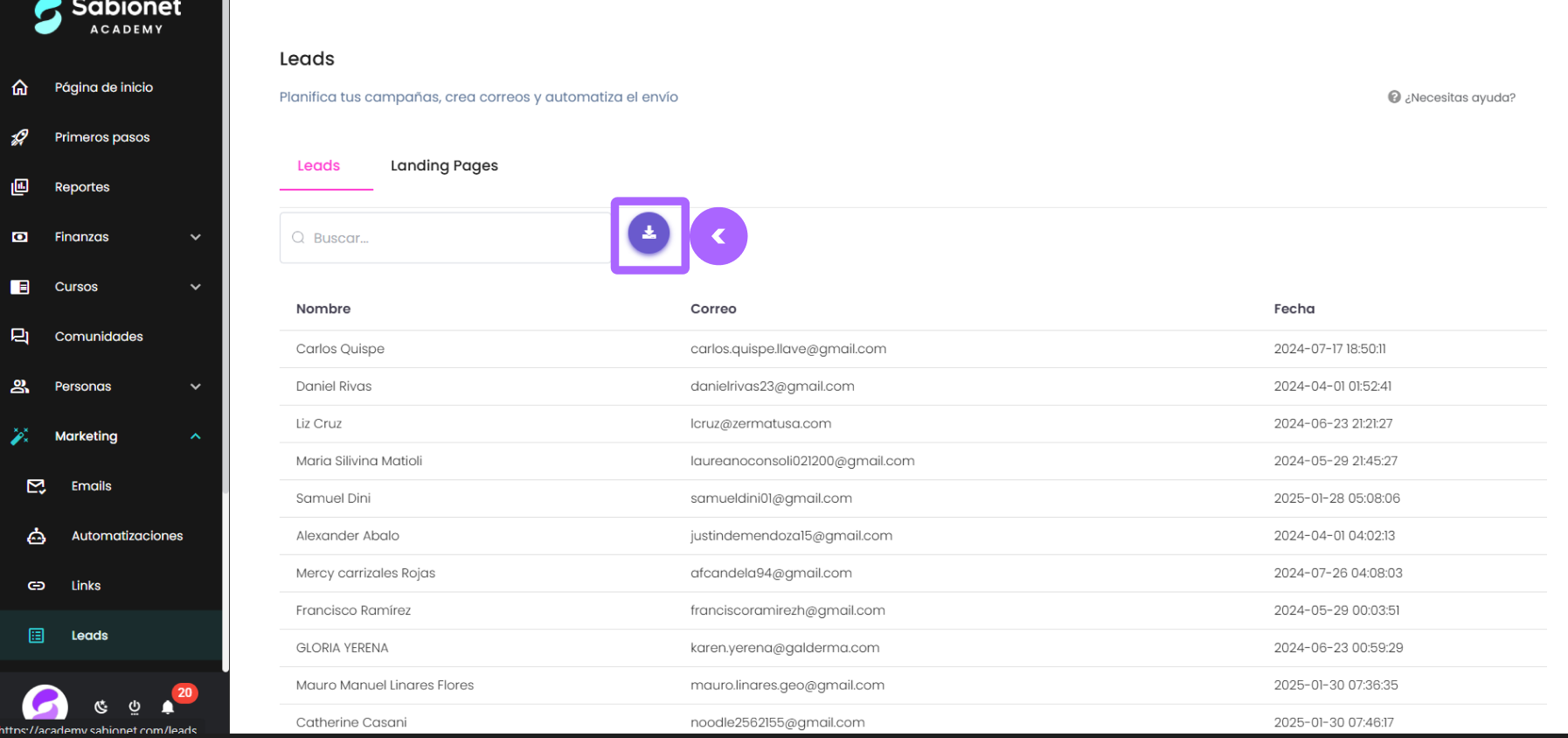The image size is (1568, 738).
Task: Collapse the Marketing menu chevron
Action: pos(196,436)
